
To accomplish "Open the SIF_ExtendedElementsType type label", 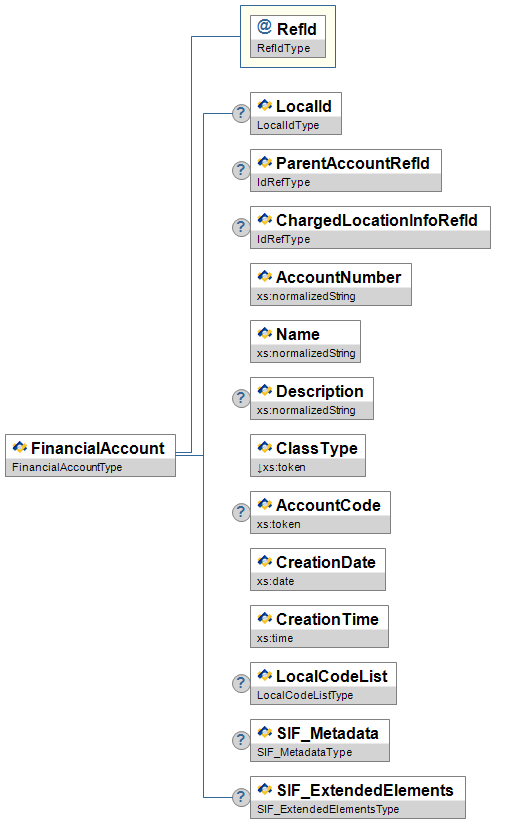I will point(328,809).
